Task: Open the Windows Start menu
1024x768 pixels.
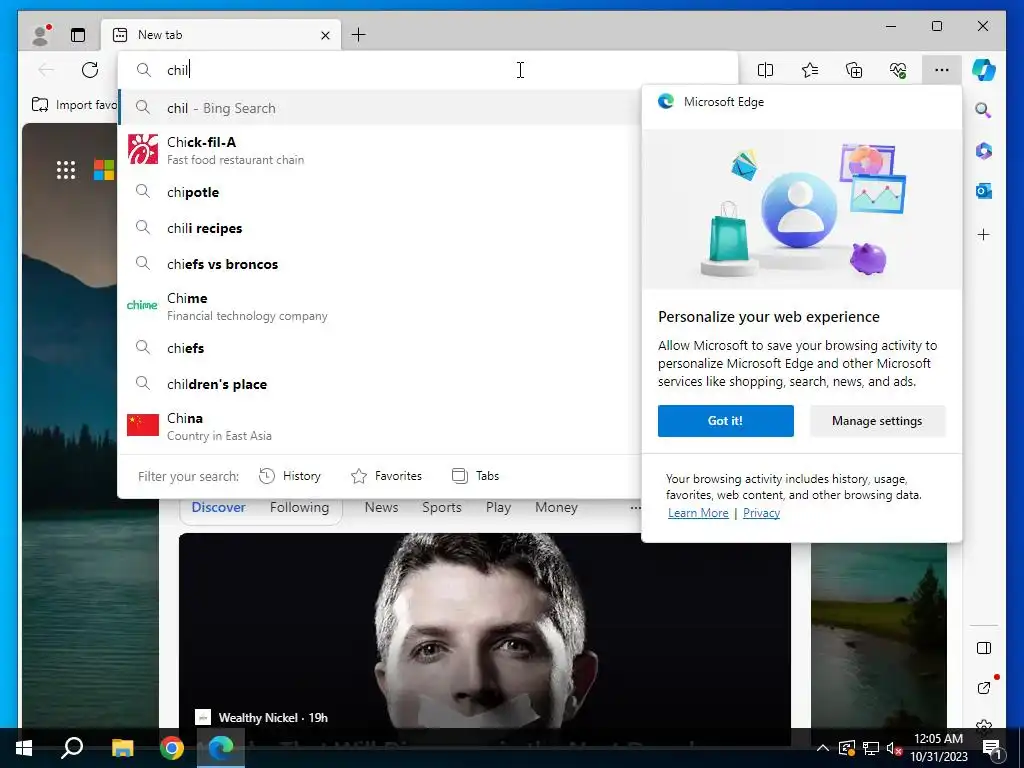Action: coord(24,748)
